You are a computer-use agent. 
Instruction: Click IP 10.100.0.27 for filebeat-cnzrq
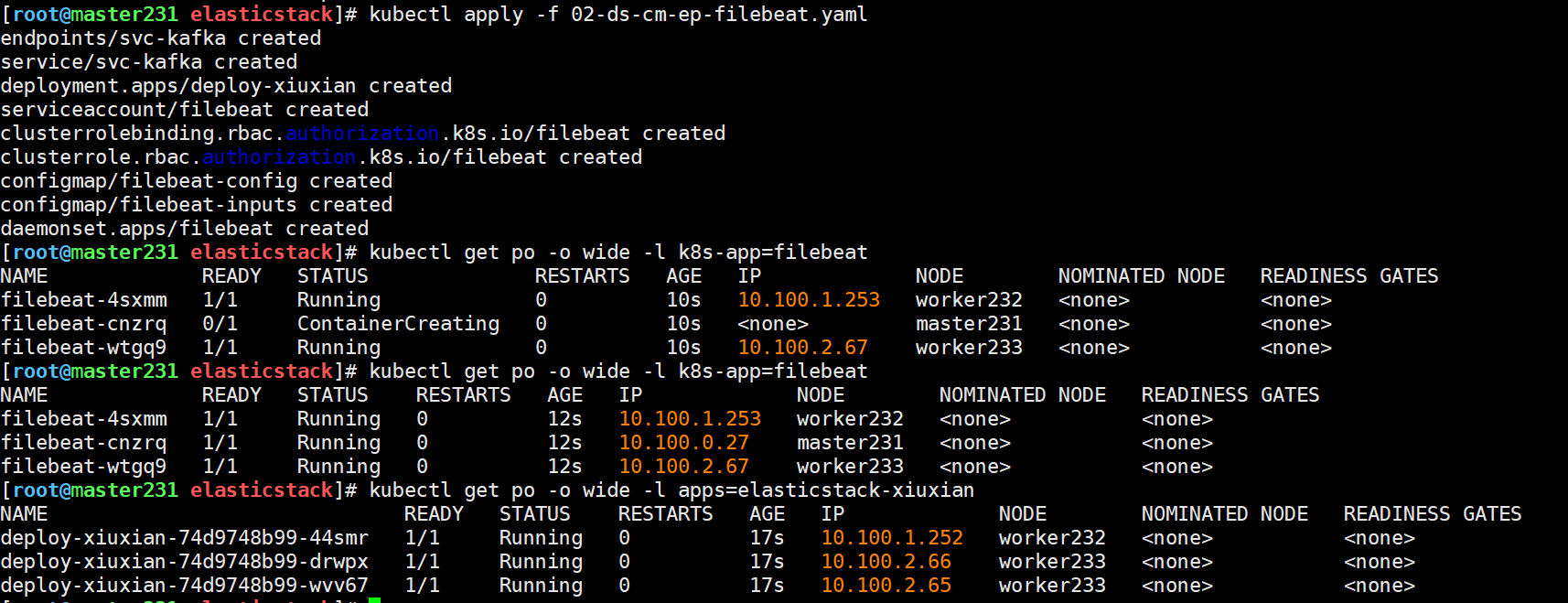[x=683, y=443]
